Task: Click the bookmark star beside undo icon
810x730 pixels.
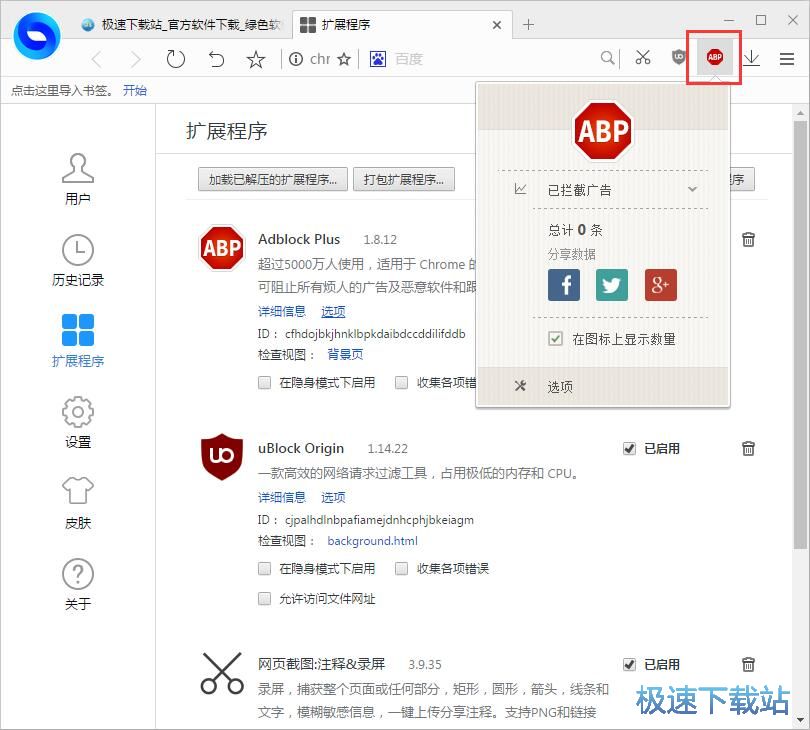Action: (x=256, y=59)
